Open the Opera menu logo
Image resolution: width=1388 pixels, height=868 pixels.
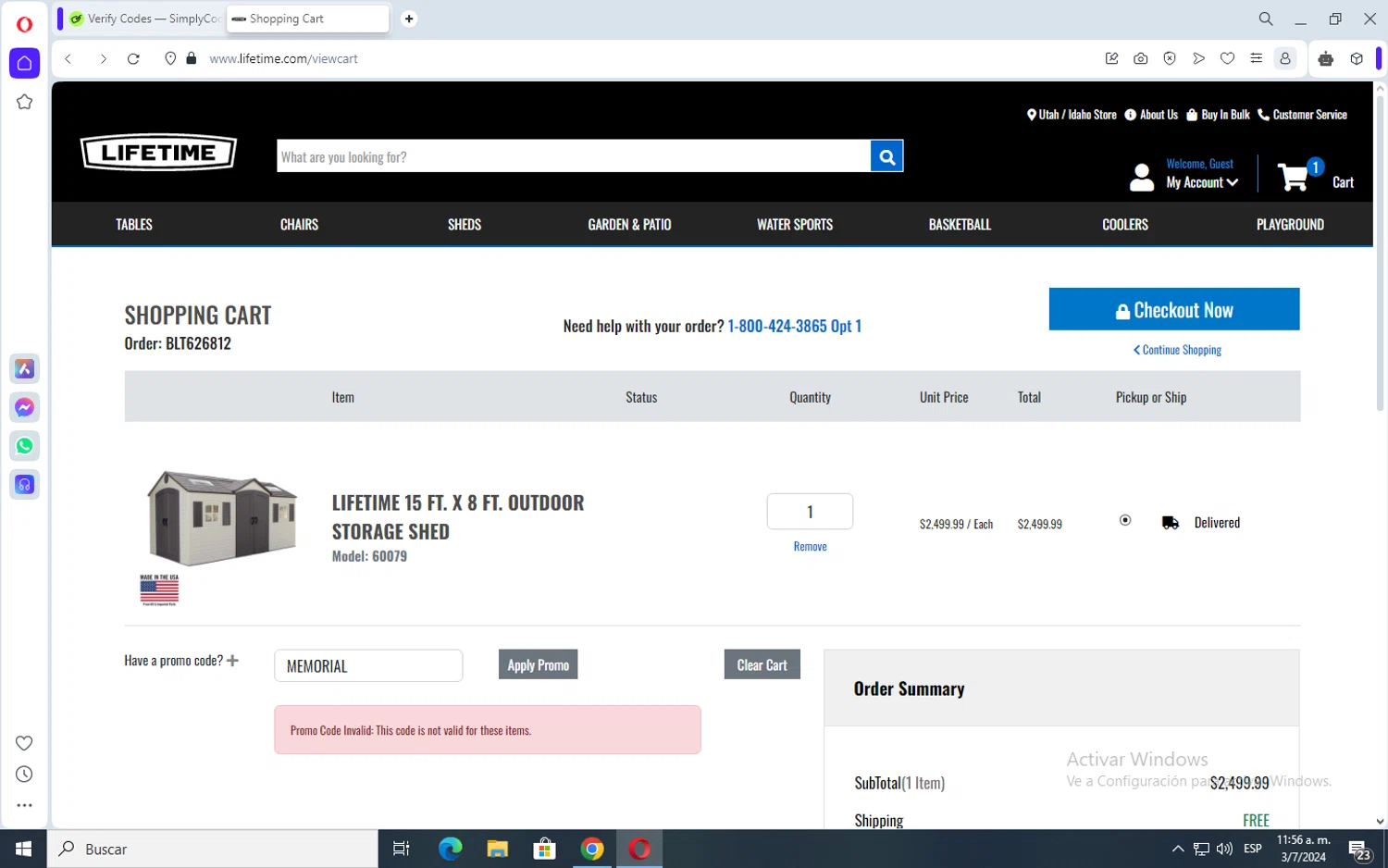pyautogui.click(x=24, y=24)
